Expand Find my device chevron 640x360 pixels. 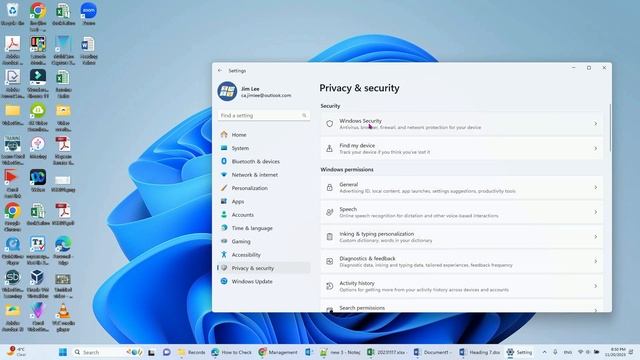[596, 149]
